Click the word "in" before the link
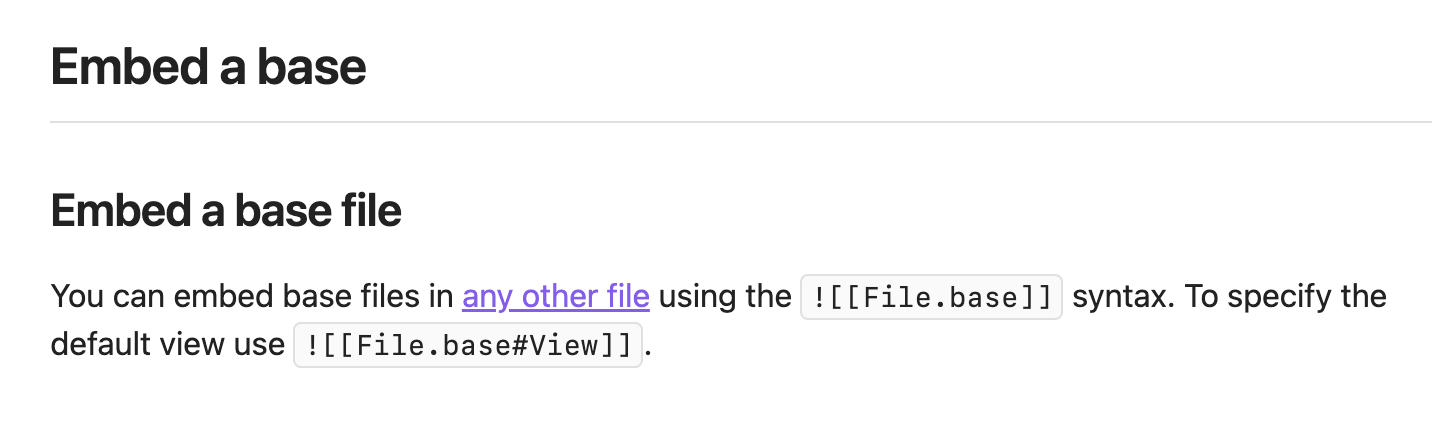Image resolution: width=1454 pixels, height=436 pixels. pos(443,297)
